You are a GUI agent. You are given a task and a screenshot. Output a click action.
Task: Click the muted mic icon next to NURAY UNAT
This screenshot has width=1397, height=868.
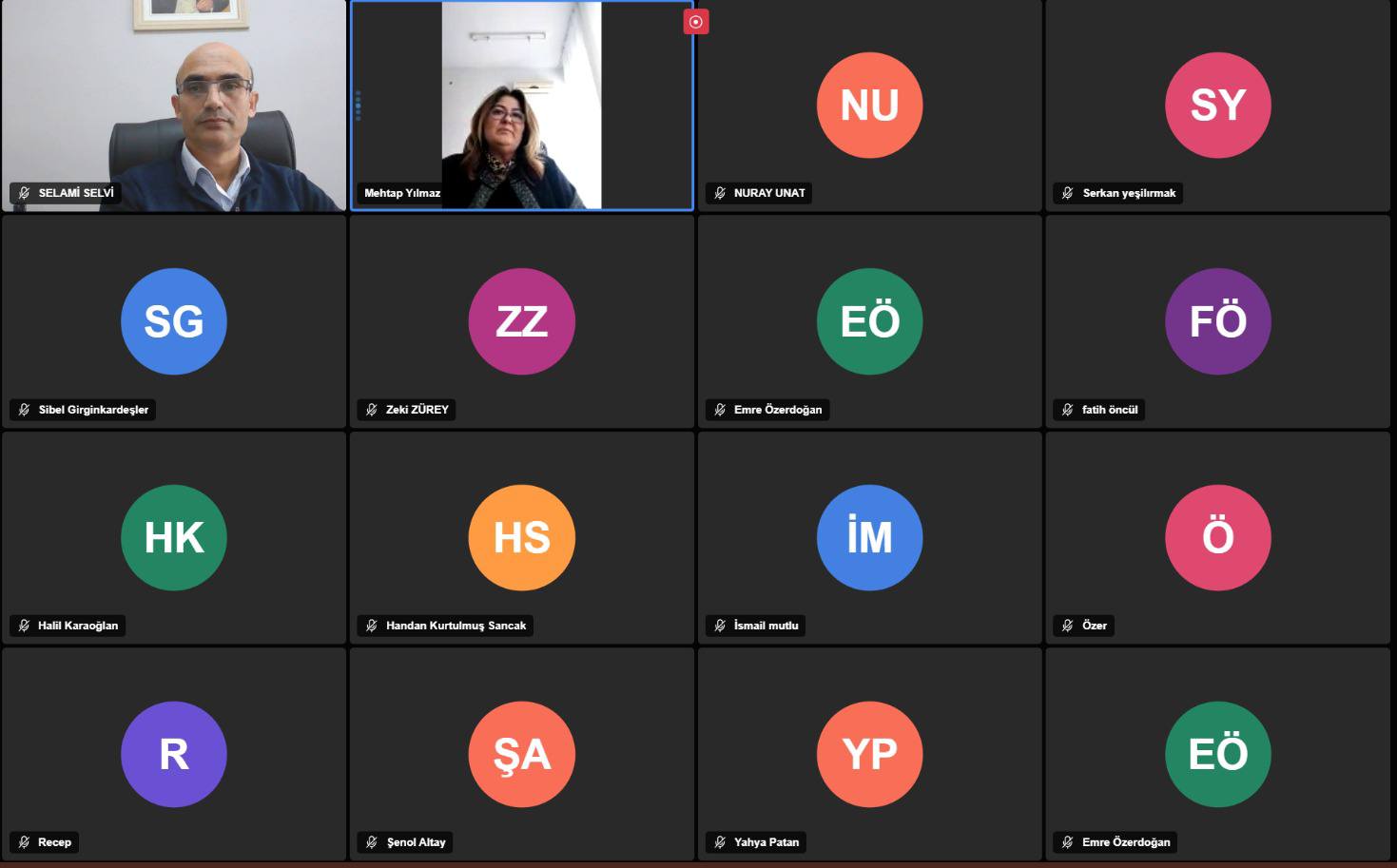720,193
